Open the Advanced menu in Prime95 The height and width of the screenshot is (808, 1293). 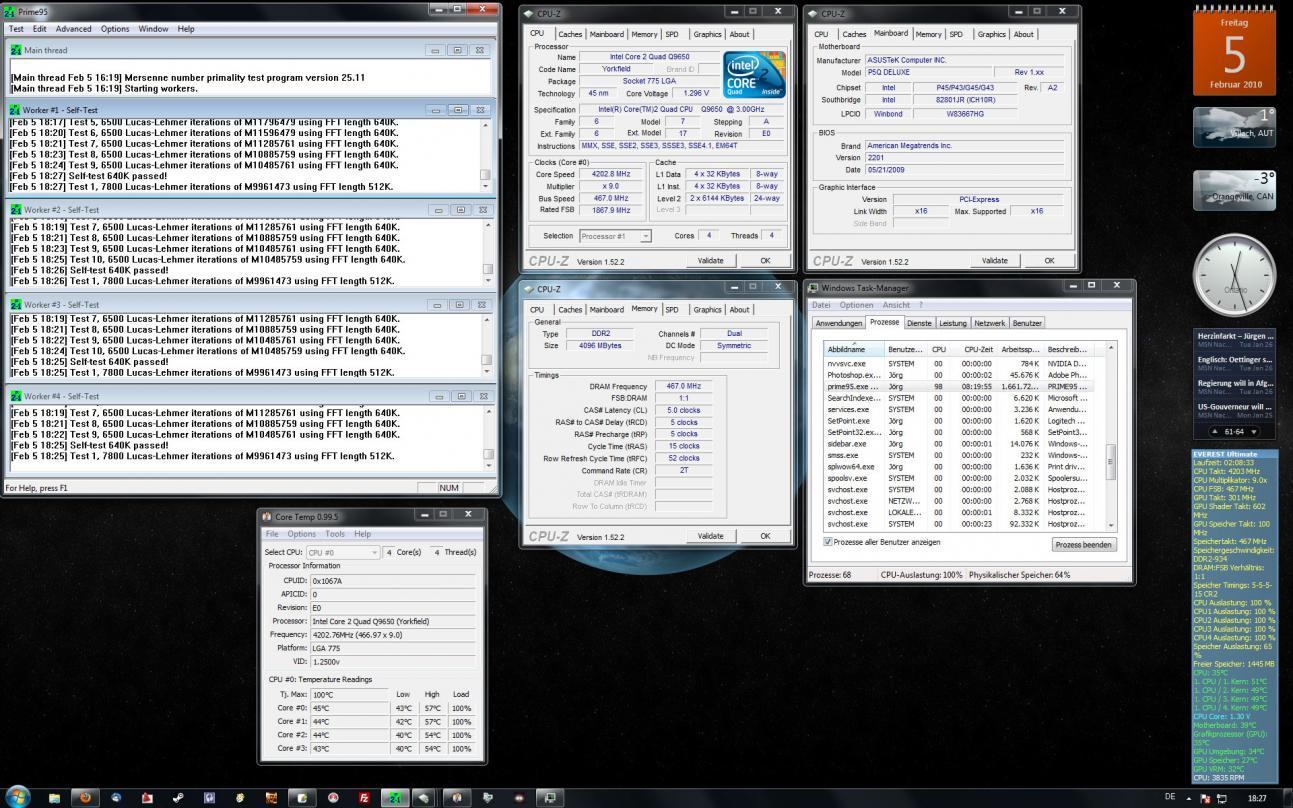(x=73, y=29)
